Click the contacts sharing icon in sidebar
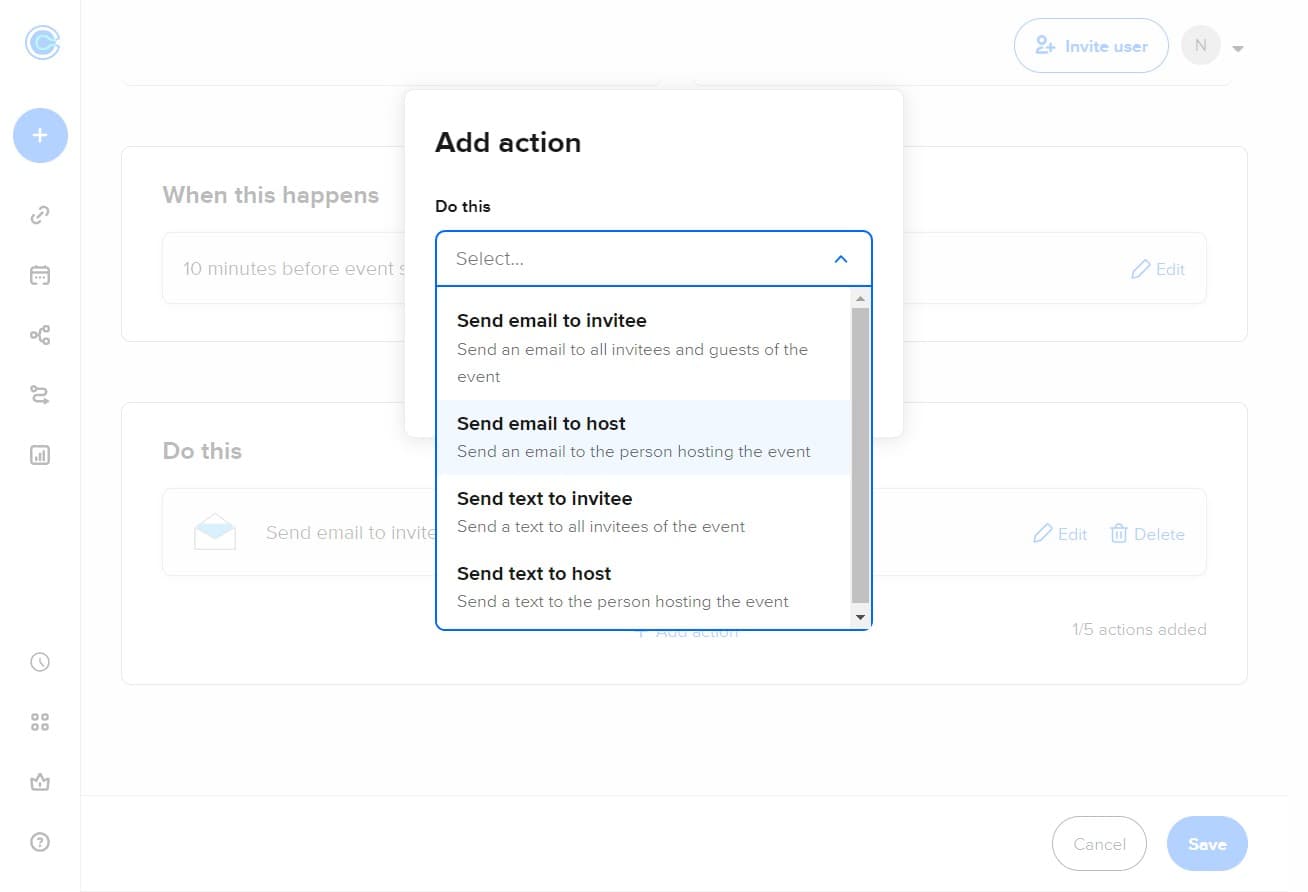This screenshot has width=1308, height=892. click(x=39, y=335)
